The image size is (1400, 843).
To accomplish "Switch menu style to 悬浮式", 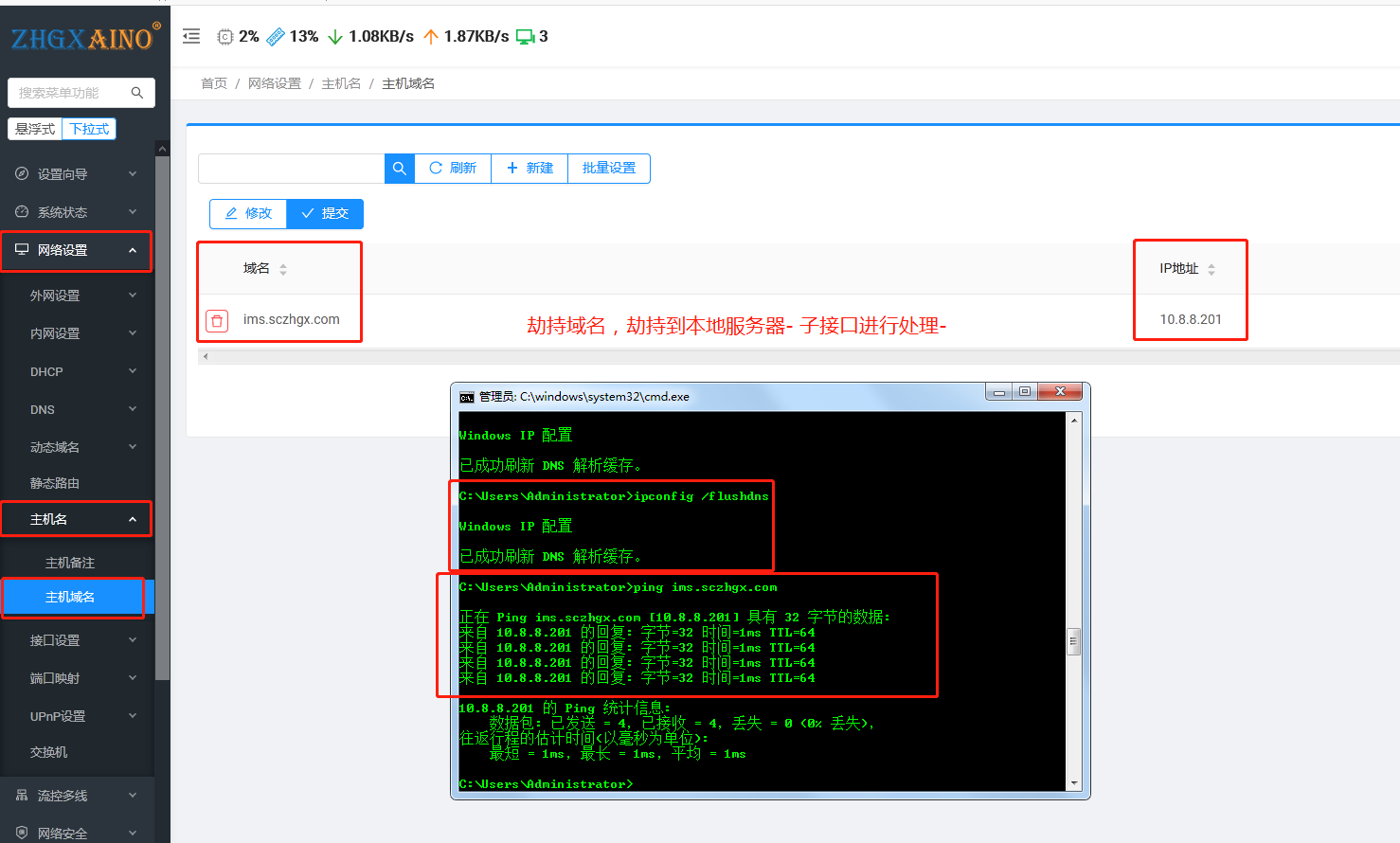I will pyautogui.click(x=35, y=129).
